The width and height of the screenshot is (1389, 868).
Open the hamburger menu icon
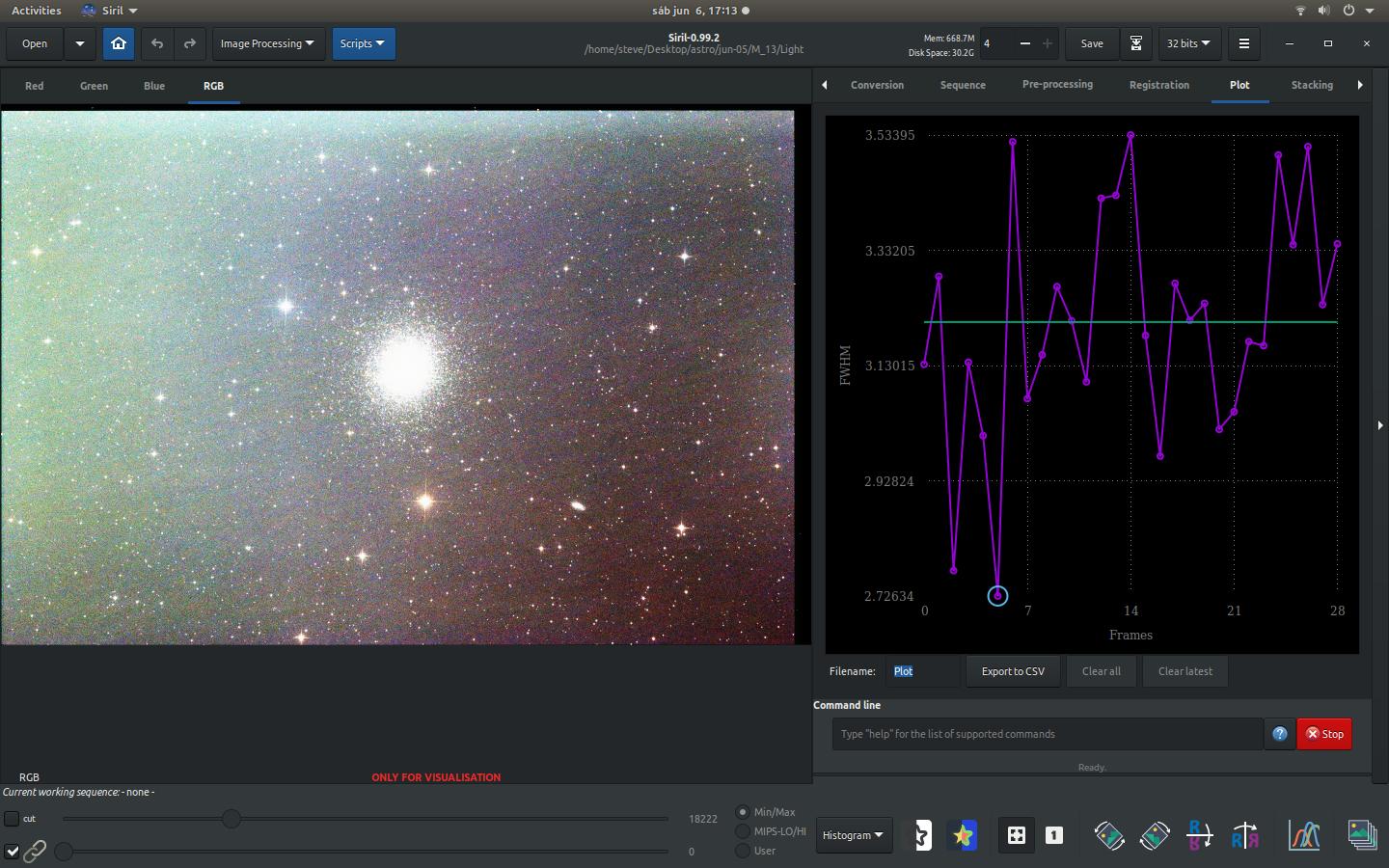click(1244, 43)
